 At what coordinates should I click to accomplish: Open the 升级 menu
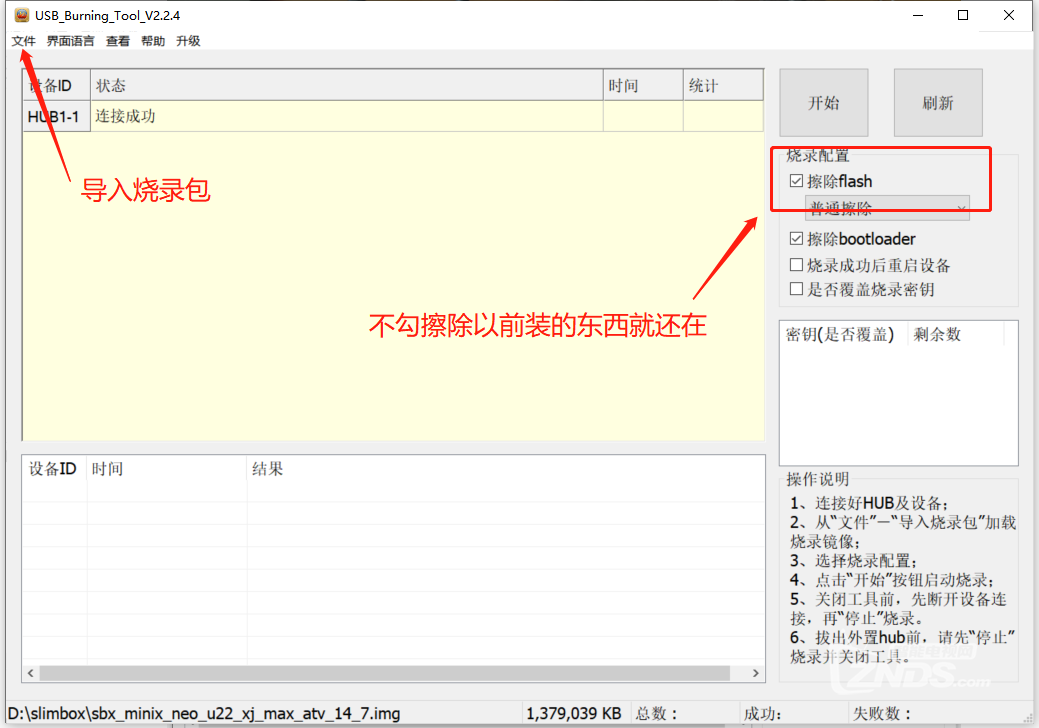[188, 41]
